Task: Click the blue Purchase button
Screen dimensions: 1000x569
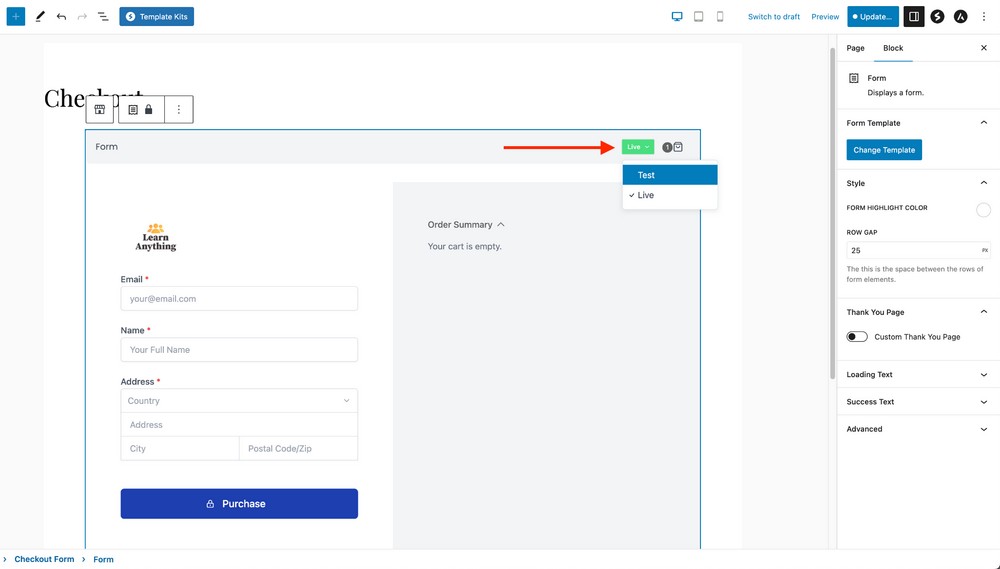Action: [x=239, y=504]
